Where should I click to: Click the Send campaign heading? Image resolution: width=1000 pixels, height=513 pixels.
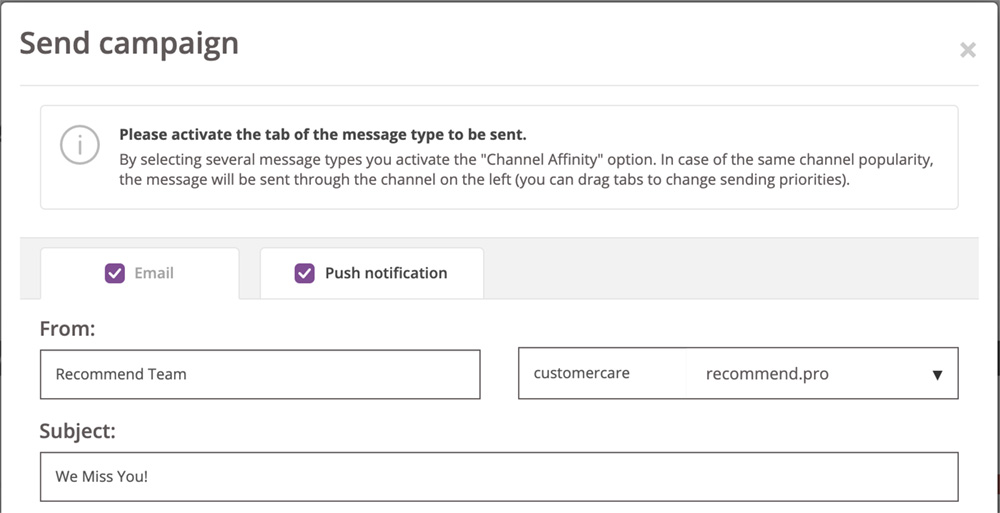129,43
